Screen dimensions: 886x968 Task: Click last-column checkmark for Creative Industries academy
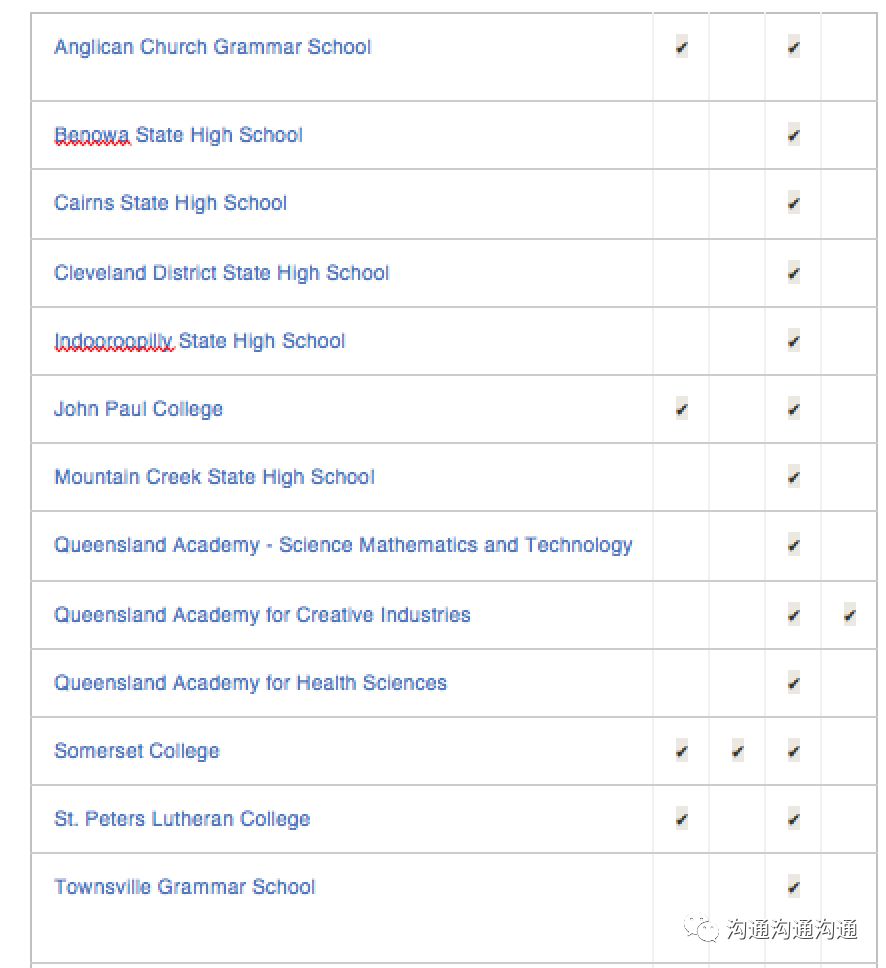tap(850, 615)
